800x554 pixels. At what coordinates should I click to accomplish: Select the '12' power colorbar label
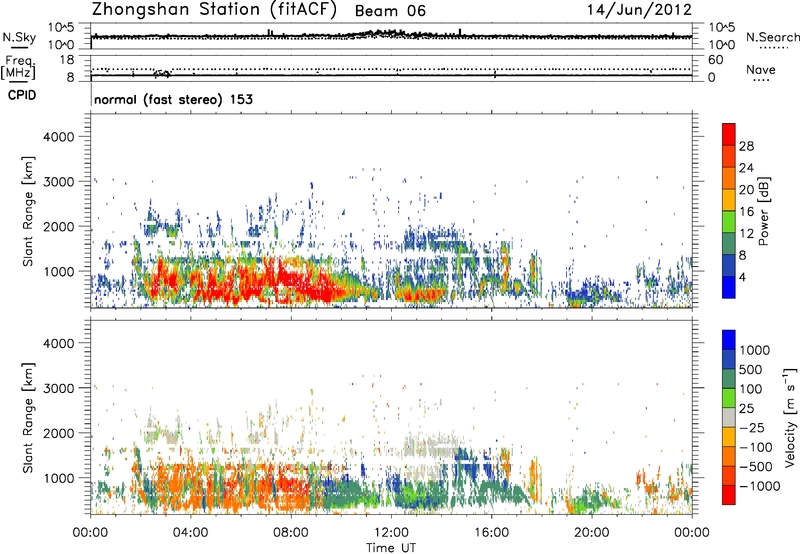[x=746, y=234]
